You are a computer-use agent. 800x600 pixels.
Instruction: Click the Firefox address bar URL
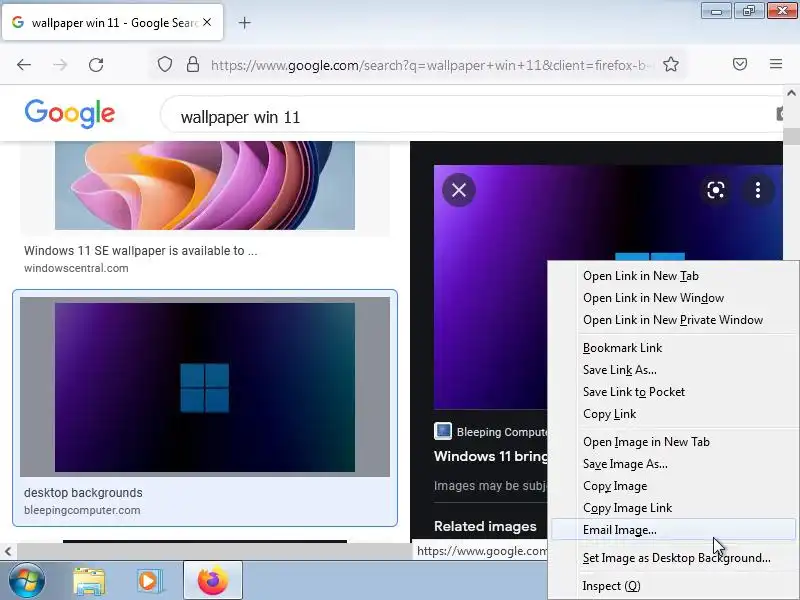[x=431, y=65]
